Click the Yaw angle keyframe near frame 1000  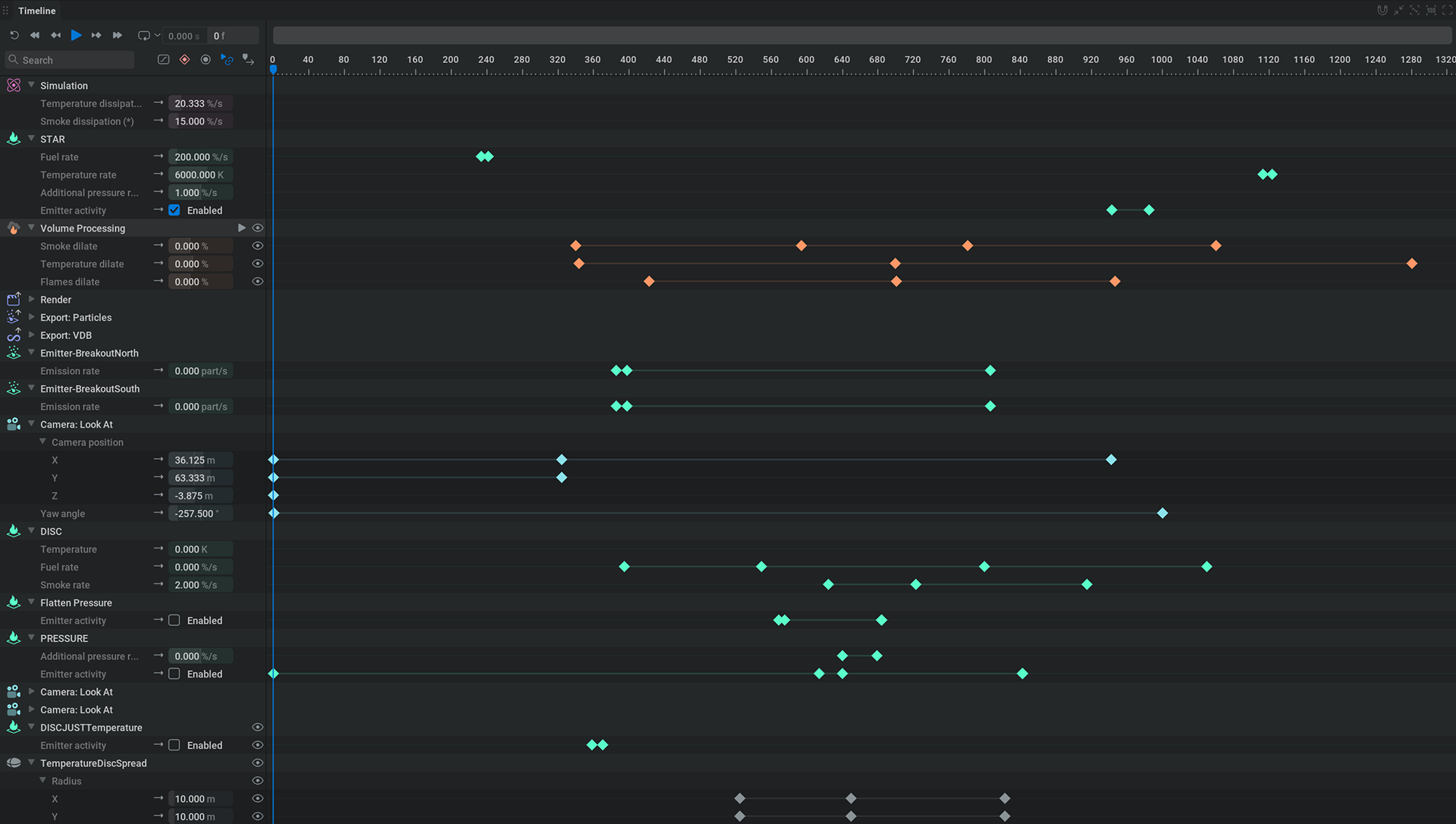point(1163,514)
